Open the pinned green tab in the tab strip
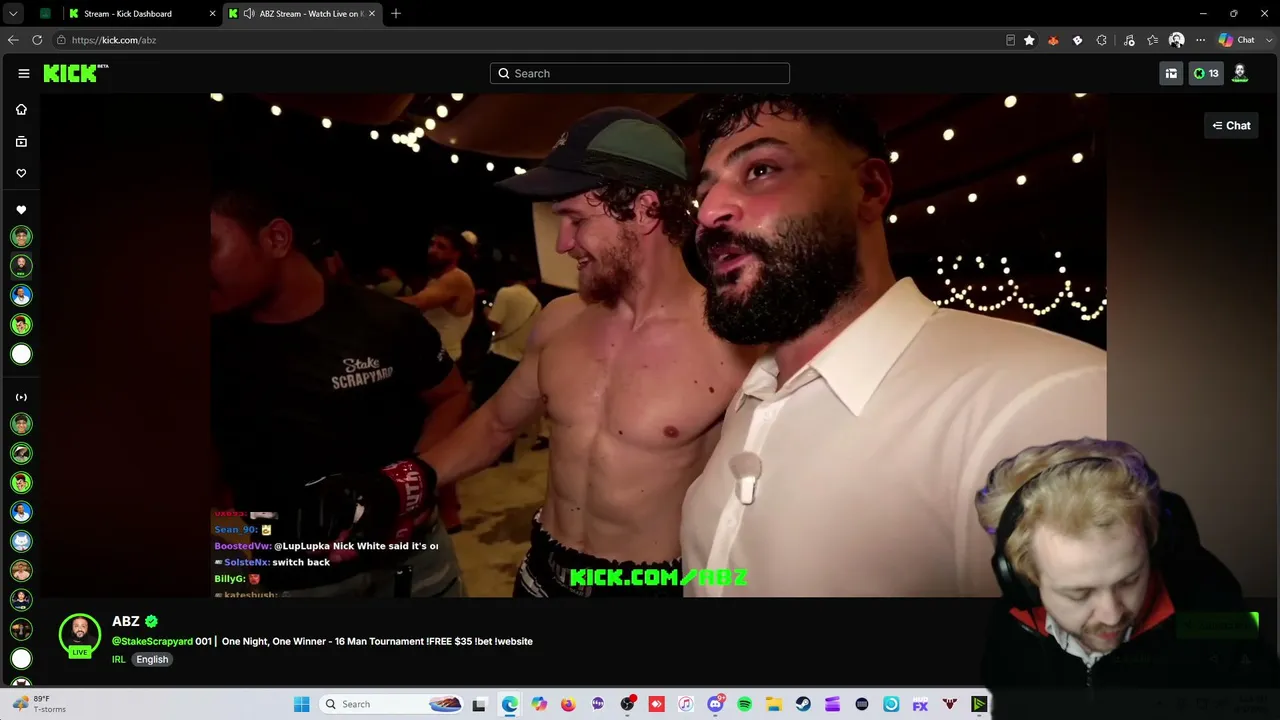 pos(45,13)
